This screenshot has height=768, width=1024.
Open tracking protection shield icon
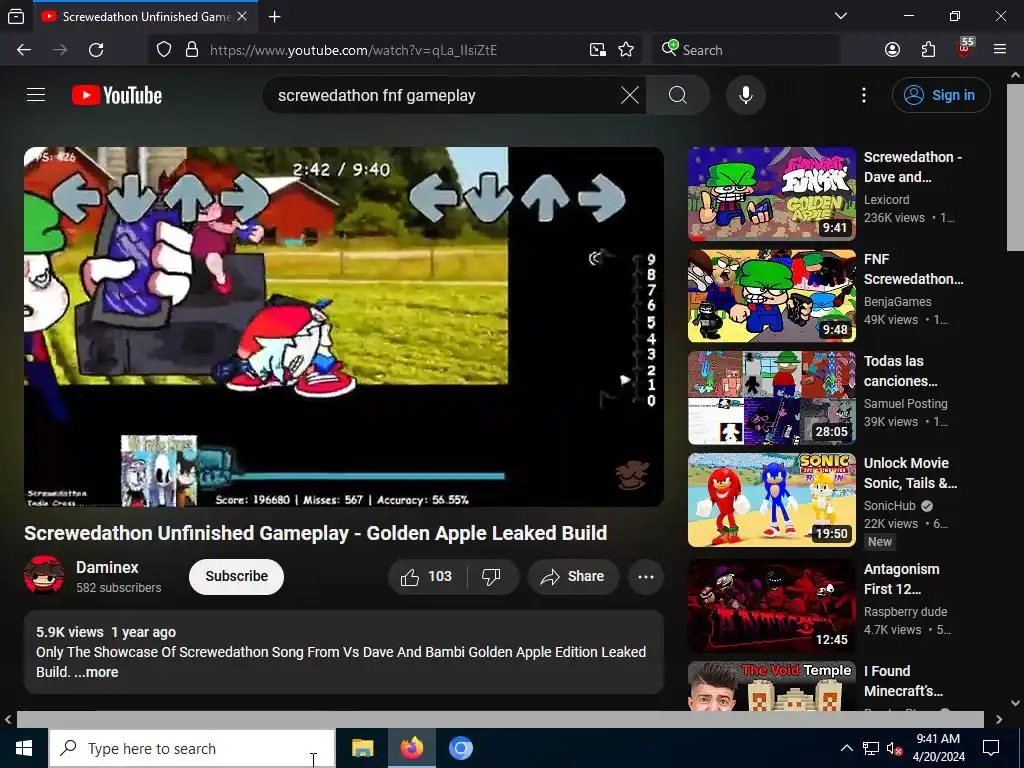coord(164,50)
